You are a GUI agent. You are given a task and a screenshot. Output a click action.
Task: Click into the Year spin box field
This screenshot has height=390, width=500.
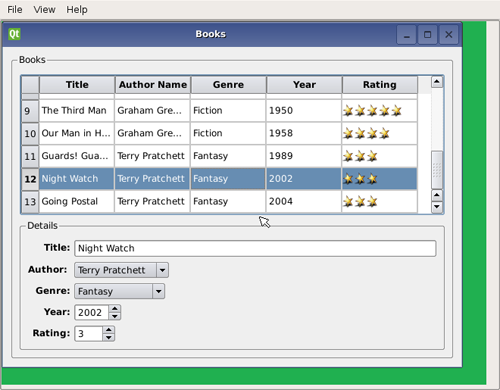pos(92,313)
